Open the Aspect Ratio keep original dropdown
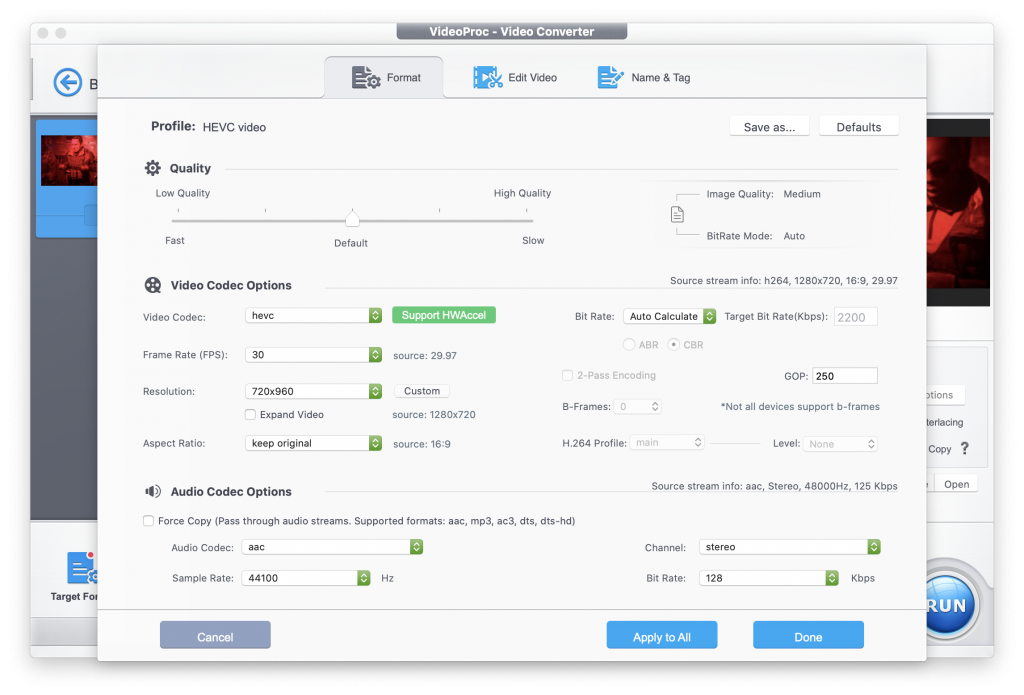Viewport: 1024px width, 695px height. point(313,443)
